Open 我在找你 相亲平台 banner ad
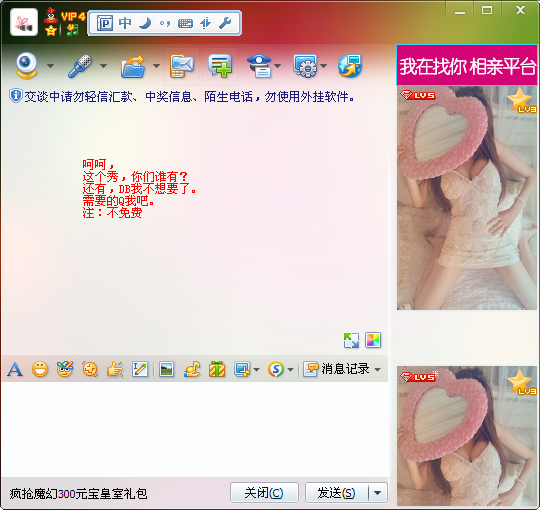540x510 pixels. click(x=467, y=65)
